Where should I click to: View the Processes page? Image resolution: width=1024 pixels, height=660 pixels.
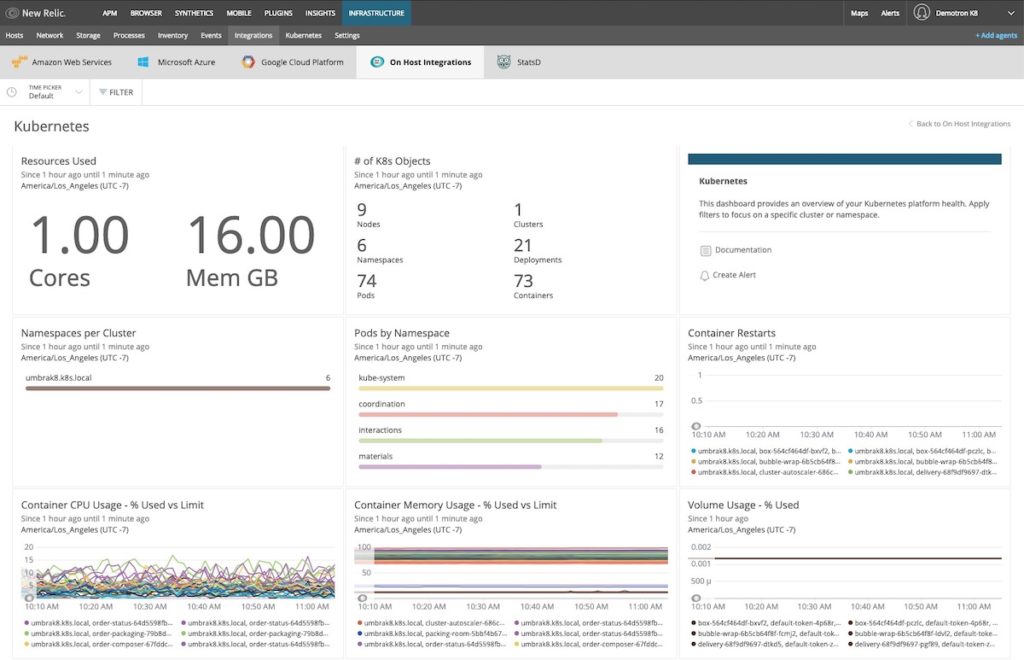[x=129, y=35]
